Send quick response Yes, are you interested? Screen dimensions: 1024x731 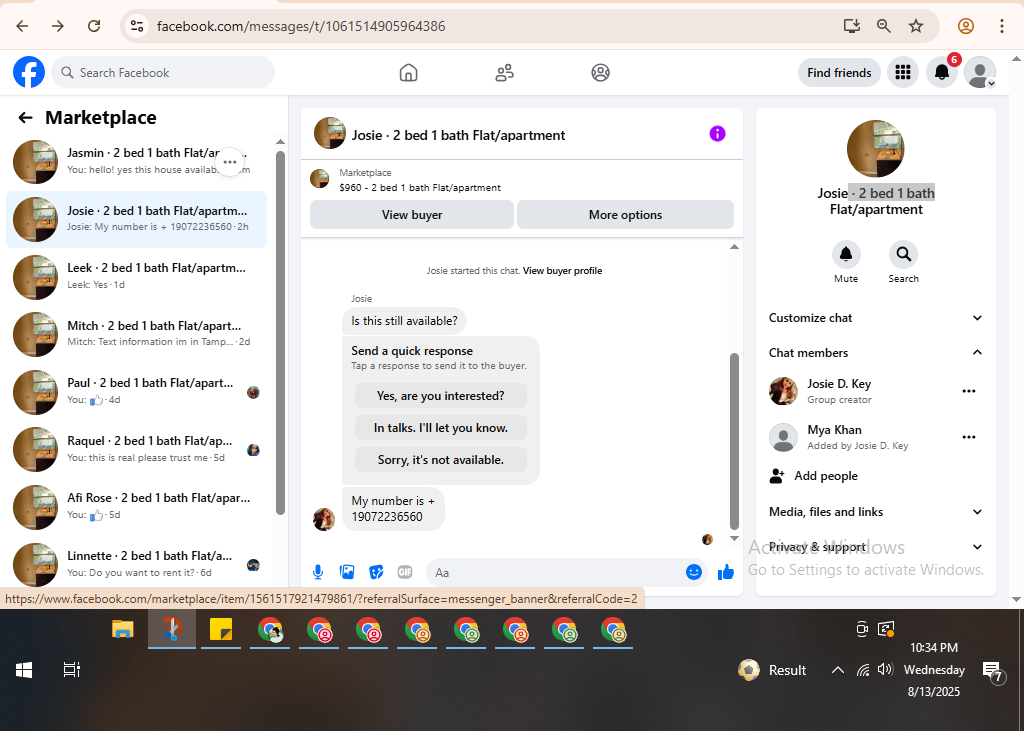(441, 396)
